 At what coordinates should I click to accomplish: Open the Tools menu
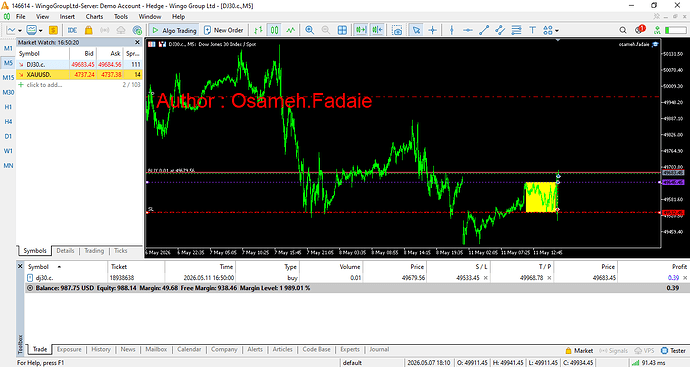(121, 16)
